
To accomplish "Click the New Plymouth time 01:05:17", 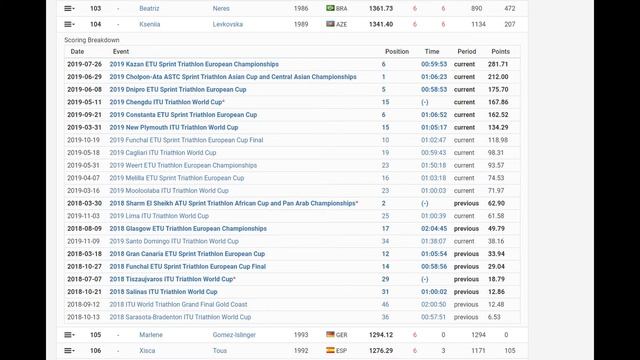I will 434,128.
